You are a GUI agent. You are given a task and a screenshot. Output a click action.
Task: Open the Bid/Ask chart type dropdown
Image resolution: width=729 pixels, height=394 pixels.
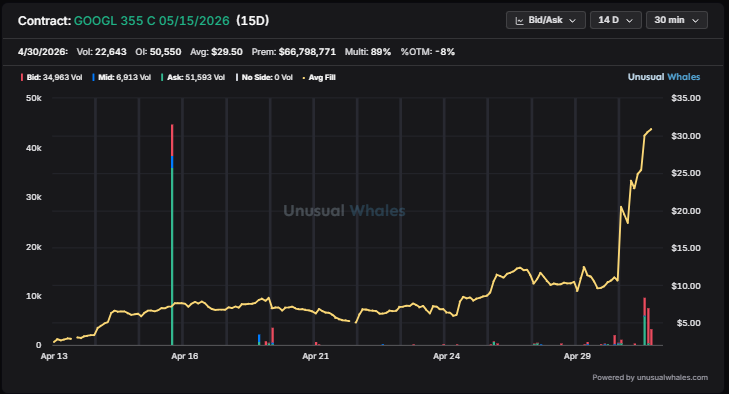(x=545, y=20)
